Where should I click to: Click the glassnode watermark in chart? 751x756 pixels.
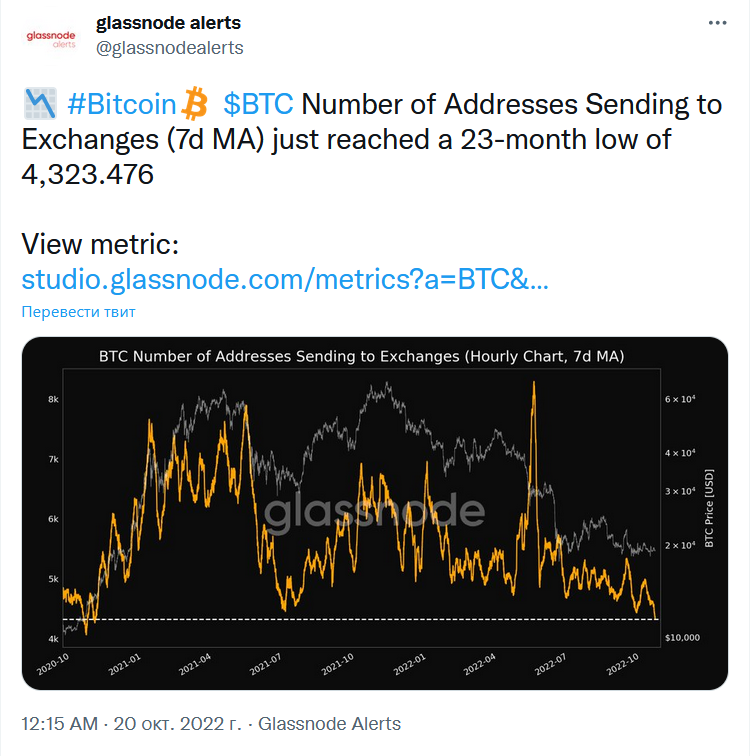[374, 511]
